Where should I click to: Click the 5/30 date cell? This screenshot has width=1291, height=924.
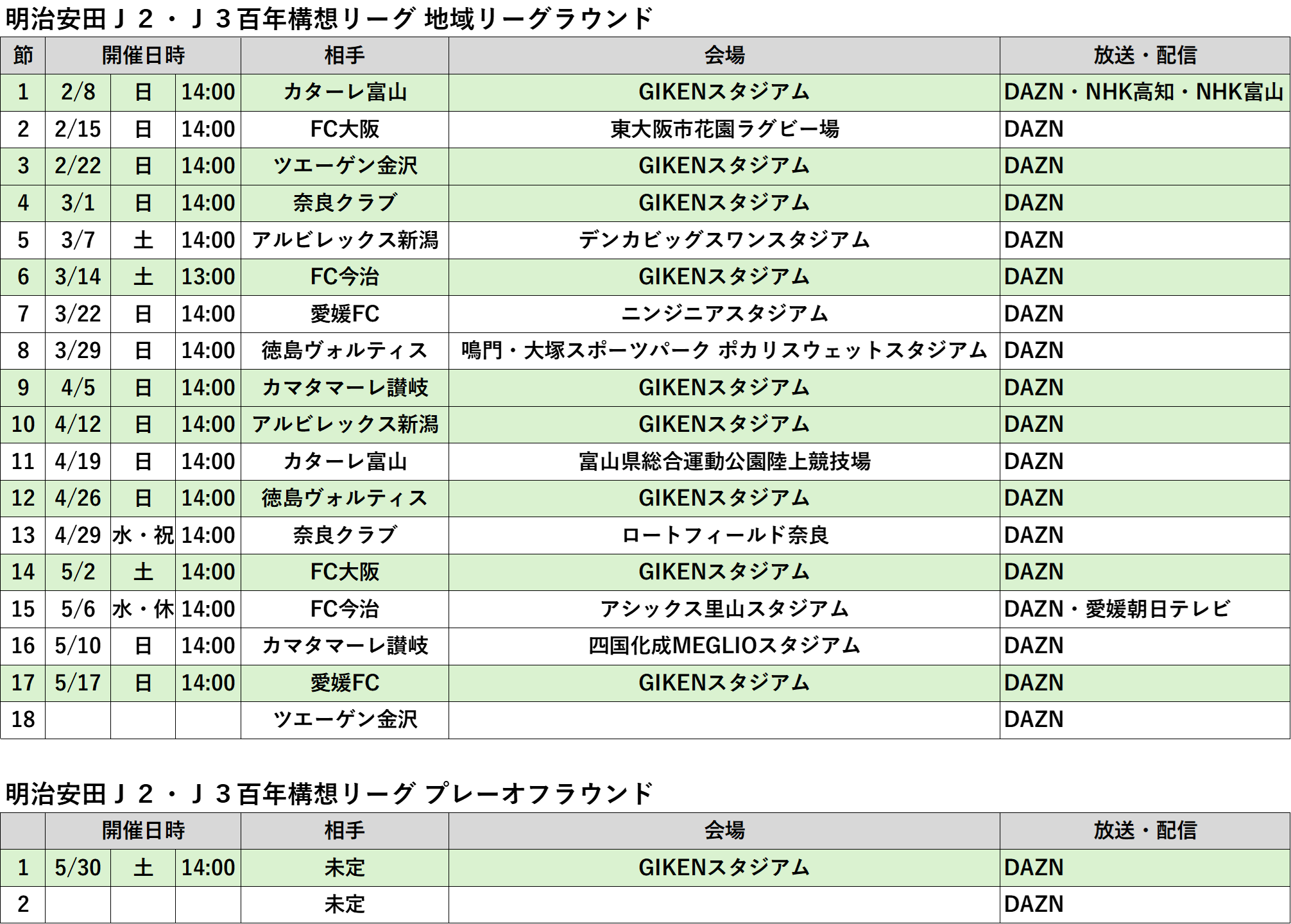tap(78, 868)
